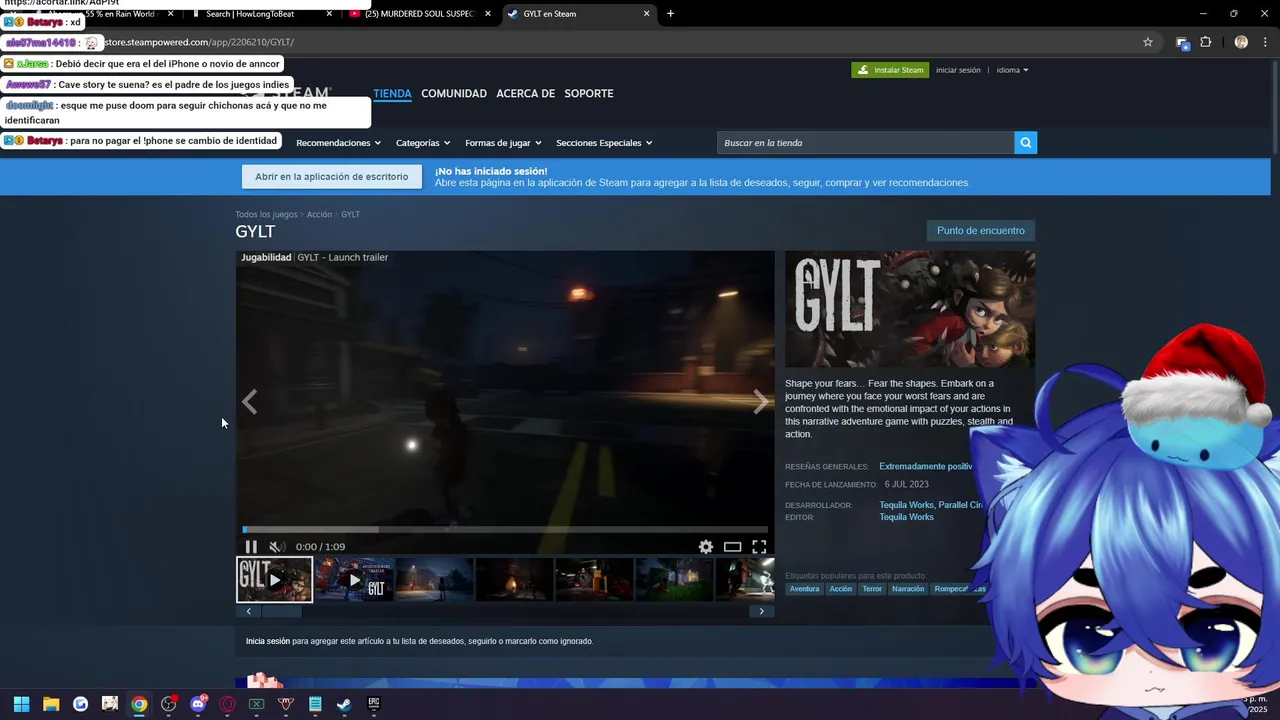1280x720 pixels.
Task: Open Extremadamente positivas reviews link
Action: click(x=926, y=467)
